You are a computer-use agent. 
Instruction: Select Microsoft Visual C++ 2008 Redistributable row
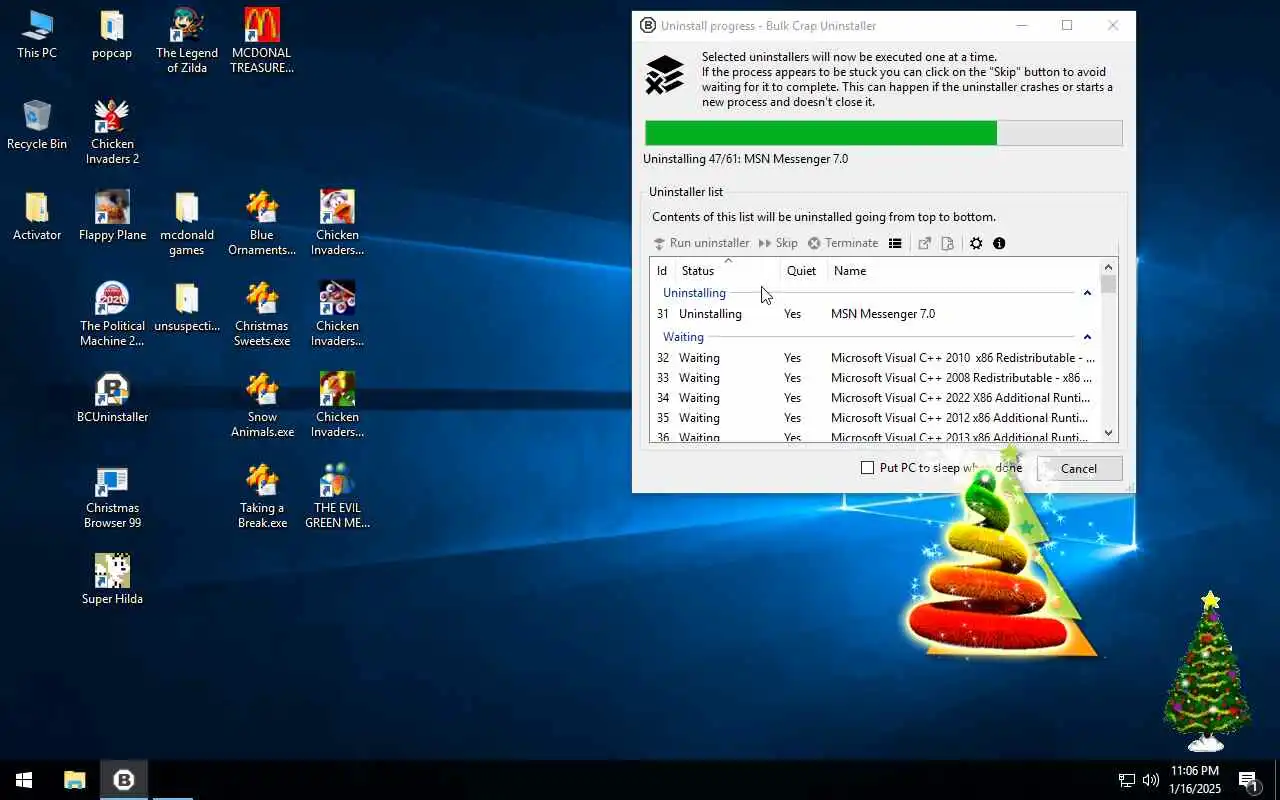click(874, 378)
